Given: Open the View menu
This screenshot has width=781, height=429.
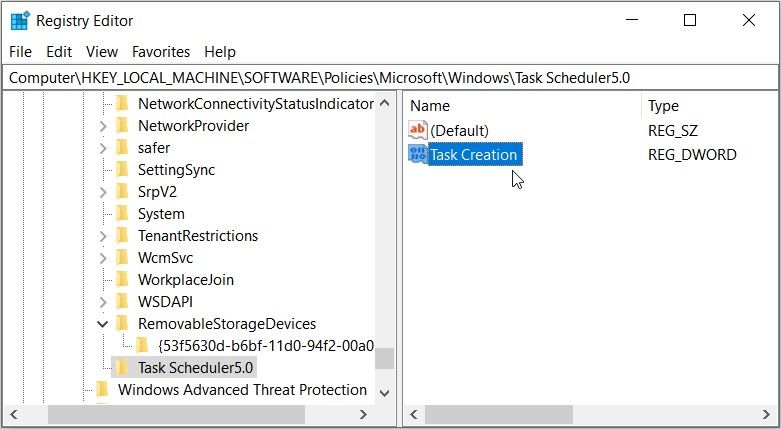Looking at the screenshot, I should tap(102, 52).
